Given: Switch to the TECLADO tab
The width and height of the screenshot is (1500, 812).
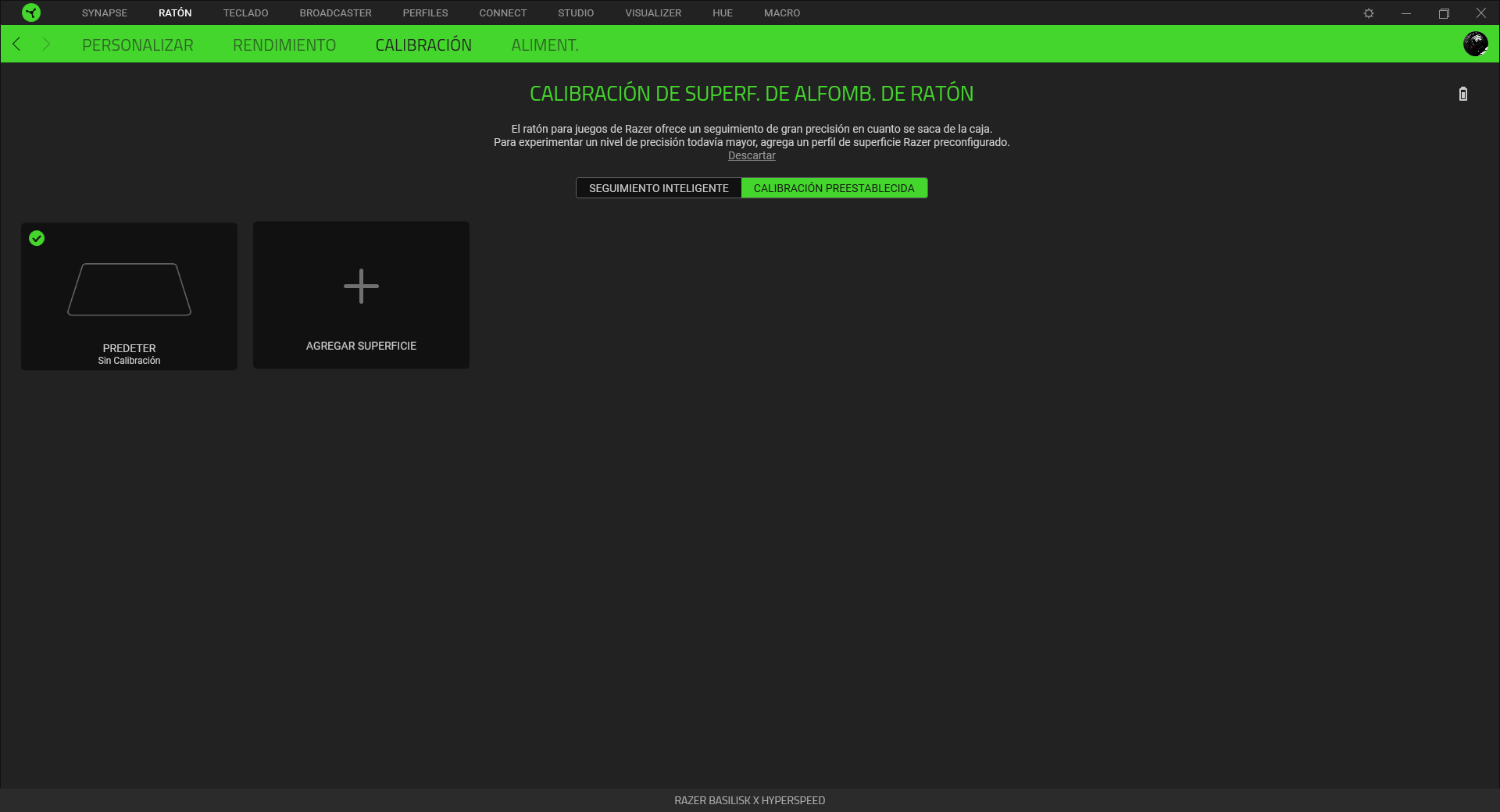Looking at the screenshot, I should pos(245,13).
